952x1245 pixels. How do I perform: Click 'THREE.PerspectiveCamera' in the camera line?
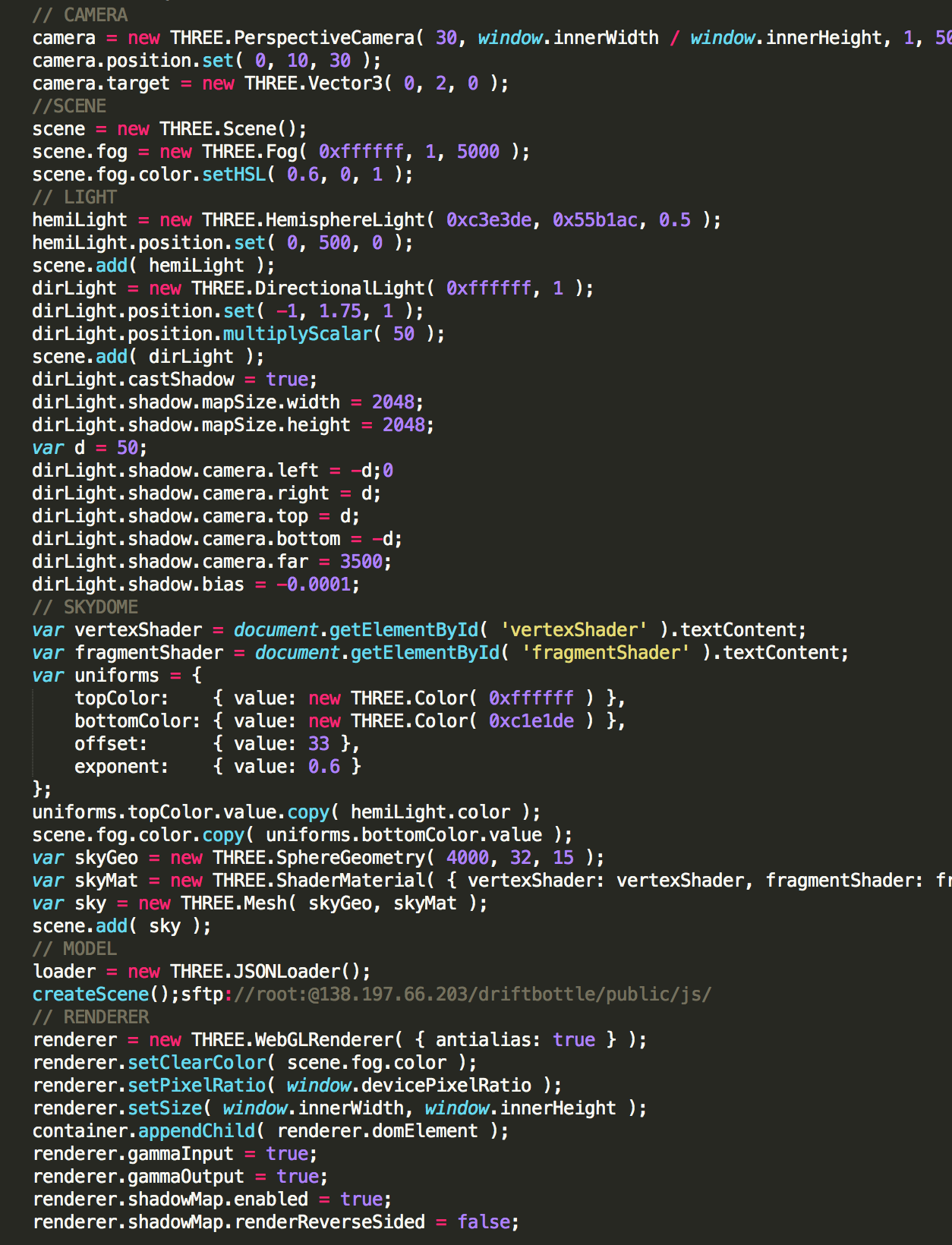(292, 37)
